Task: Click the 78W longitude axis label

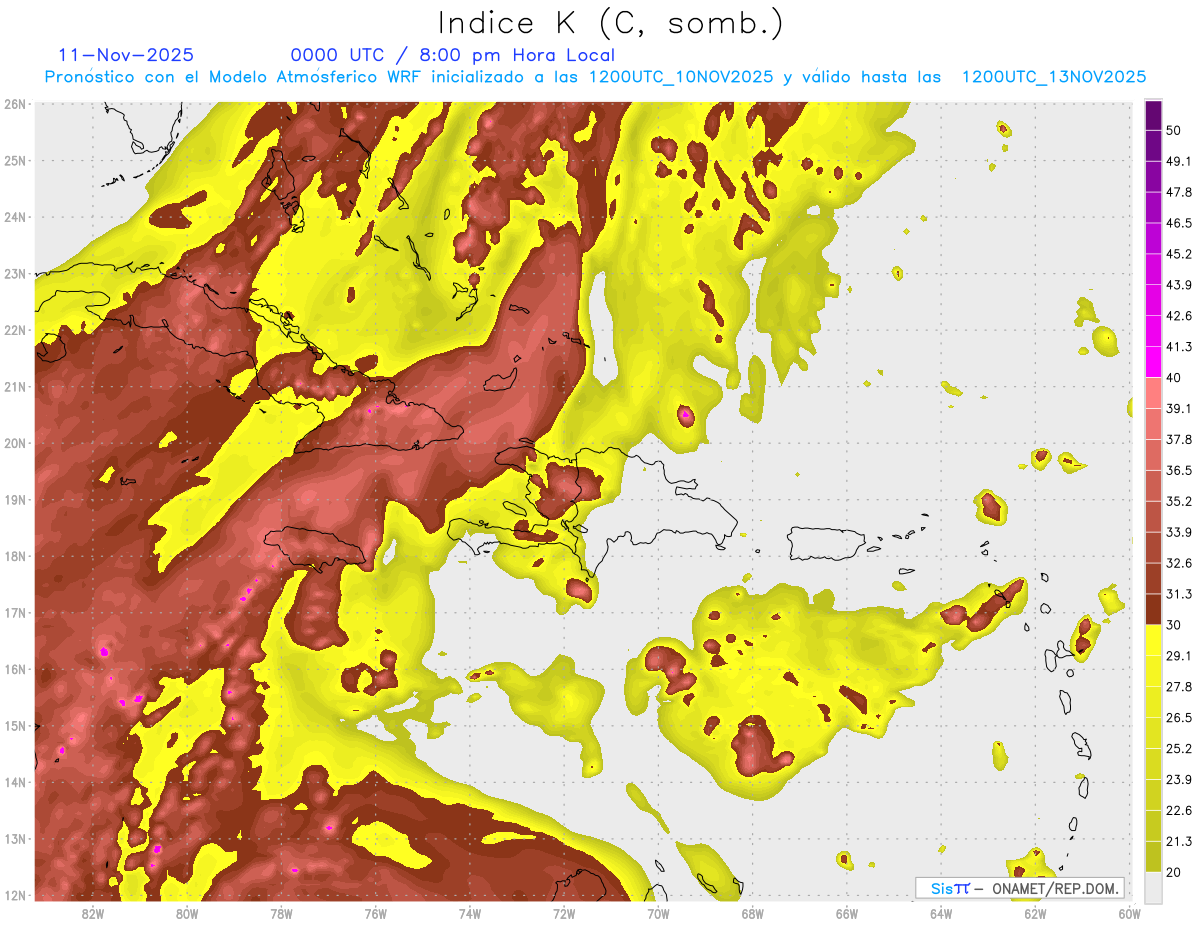Action: click(x=281, y=913)
